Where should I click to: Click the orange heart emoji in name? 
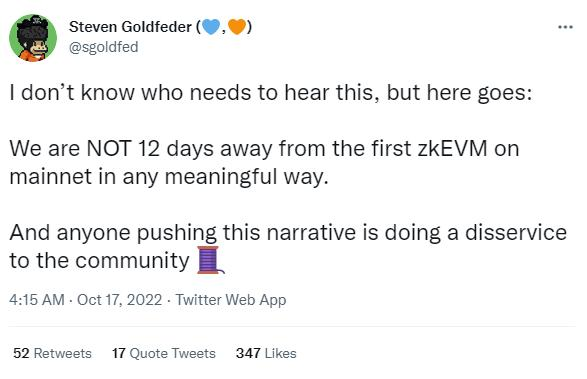point(237,27)
